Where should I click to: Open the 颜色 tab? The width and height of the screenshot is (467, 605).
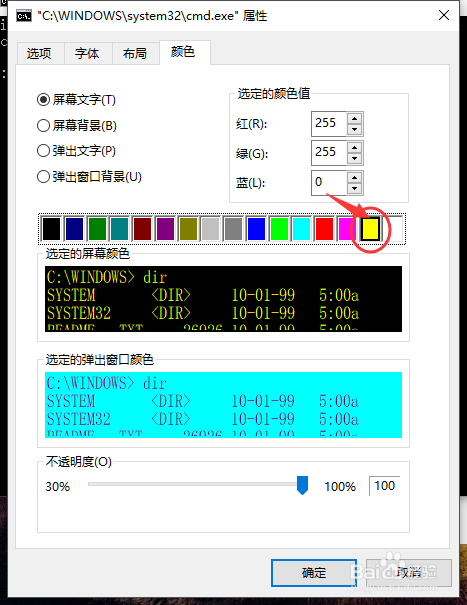tap(184, 52)
